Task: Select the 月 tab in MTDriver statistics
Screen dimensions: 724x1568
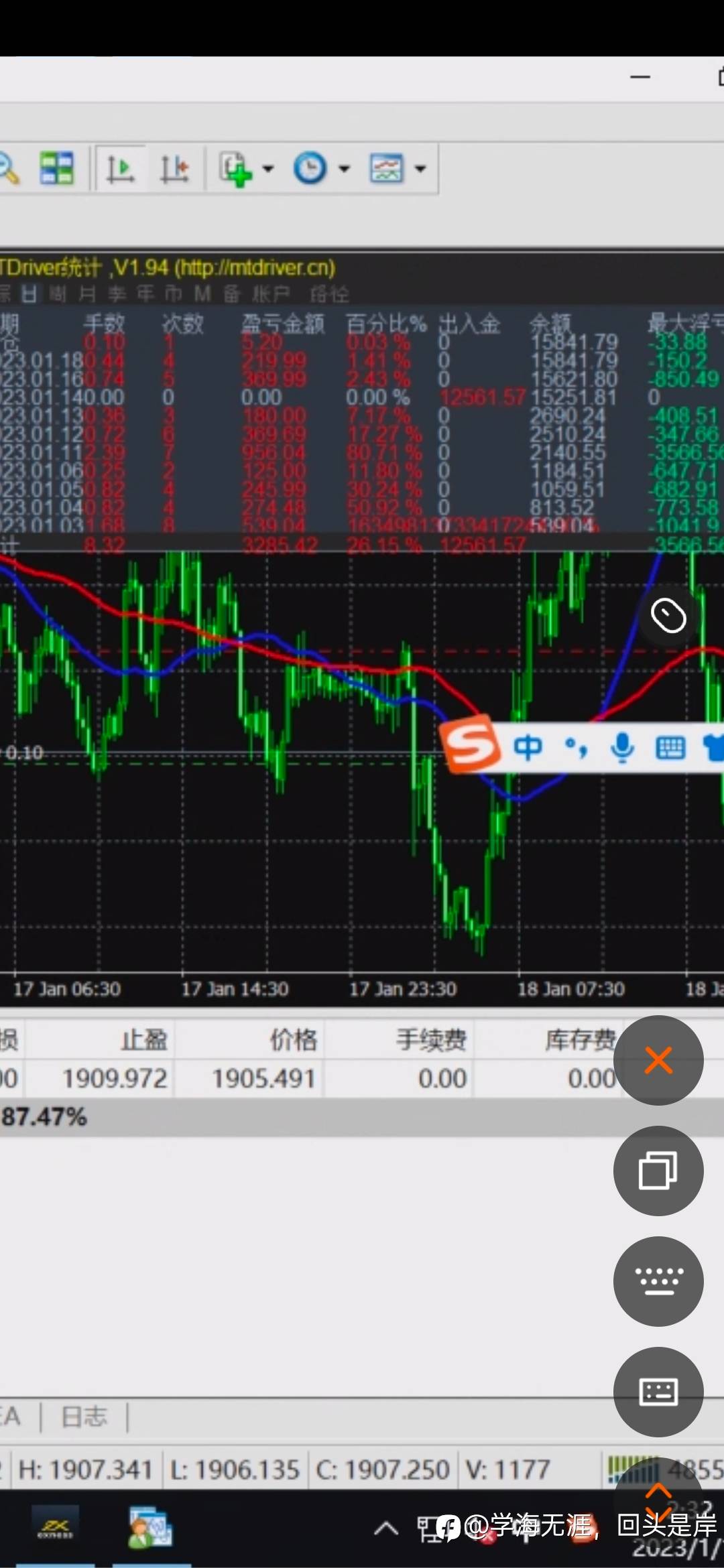Action: pos(87,293)
